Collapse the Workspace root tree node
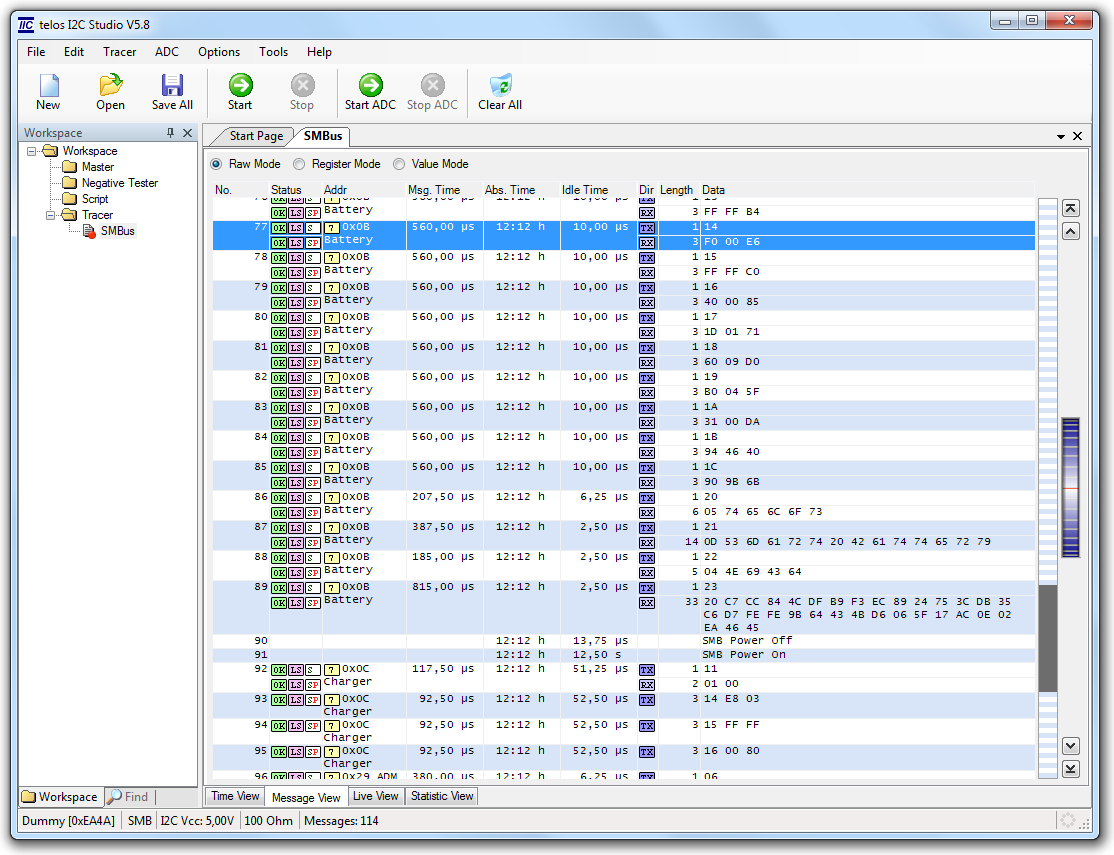 pyautogui.click(x=32, y=151)
